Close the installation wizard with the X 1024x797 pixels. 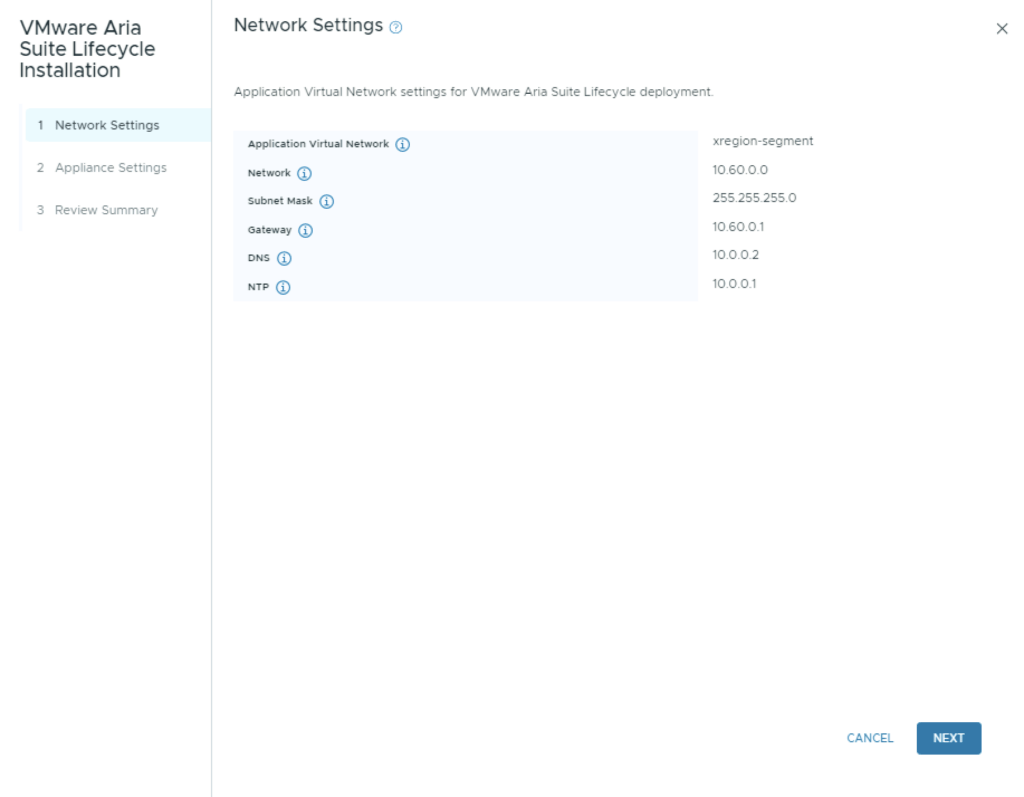coord(1002,29)
